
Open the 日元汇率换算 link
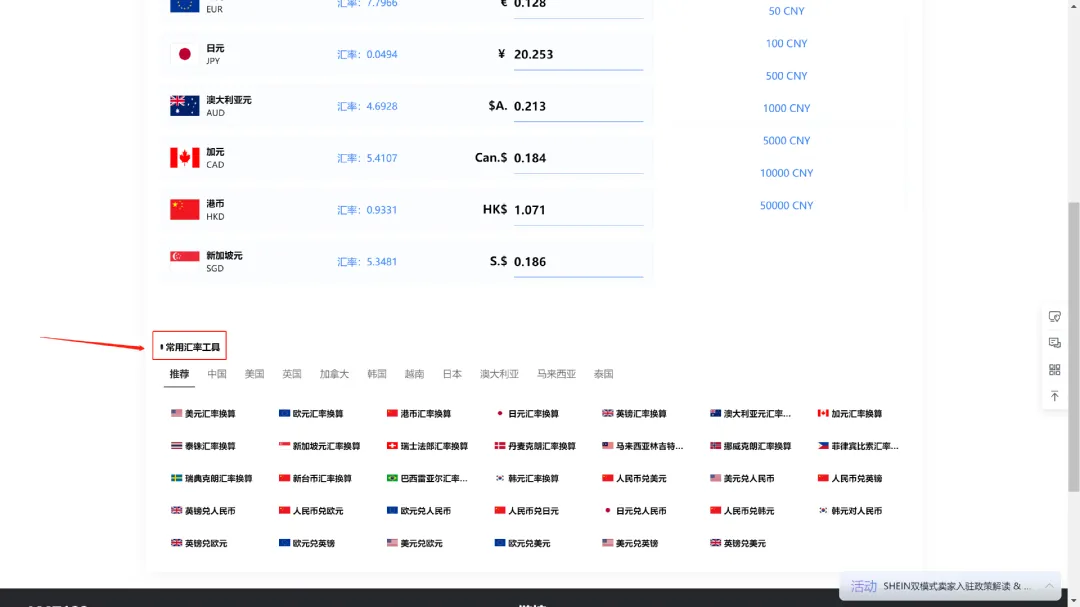[527, 413]
